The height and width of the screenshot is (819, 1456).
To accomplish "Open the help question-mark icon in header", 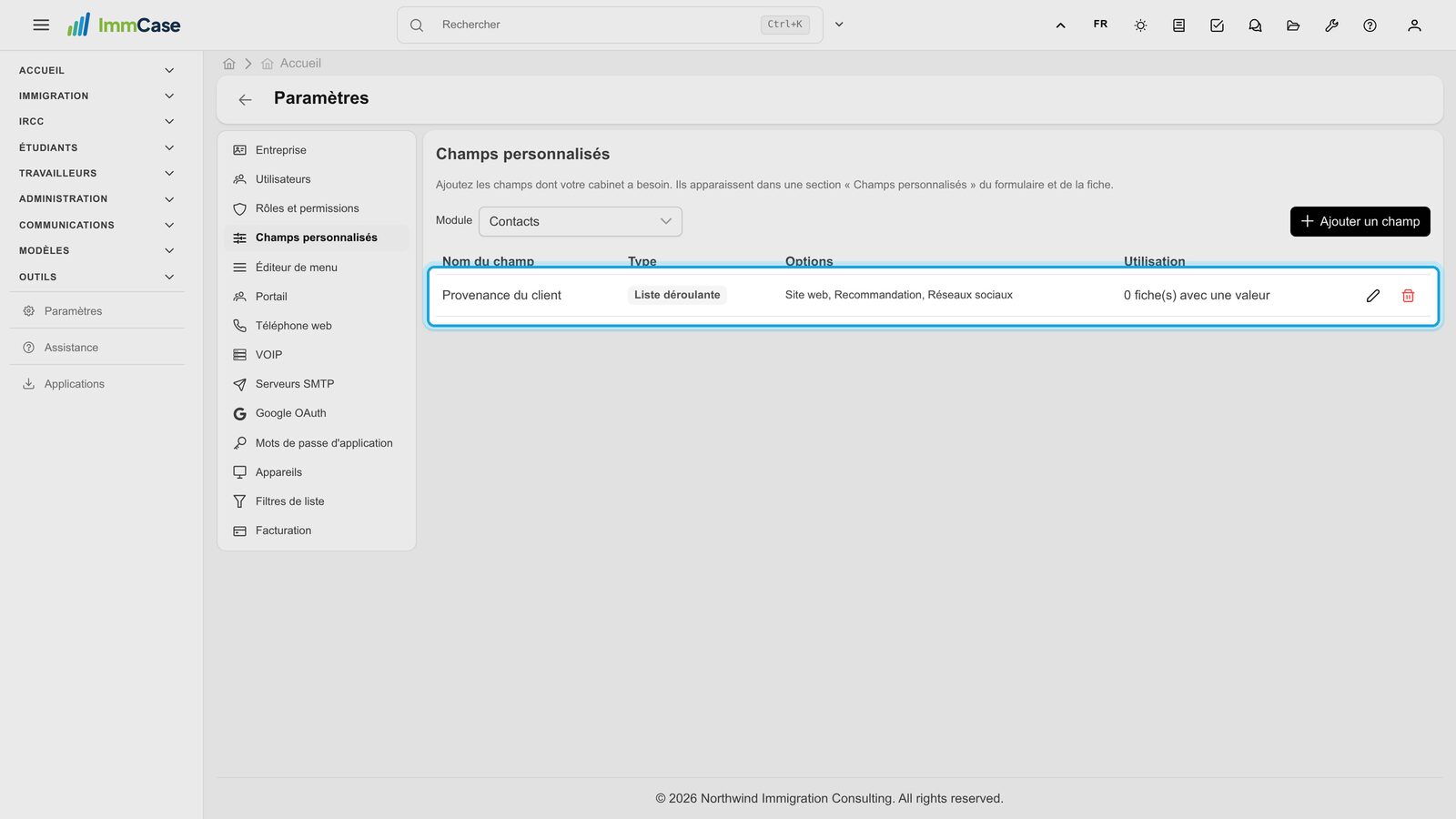I will 1370,25.
